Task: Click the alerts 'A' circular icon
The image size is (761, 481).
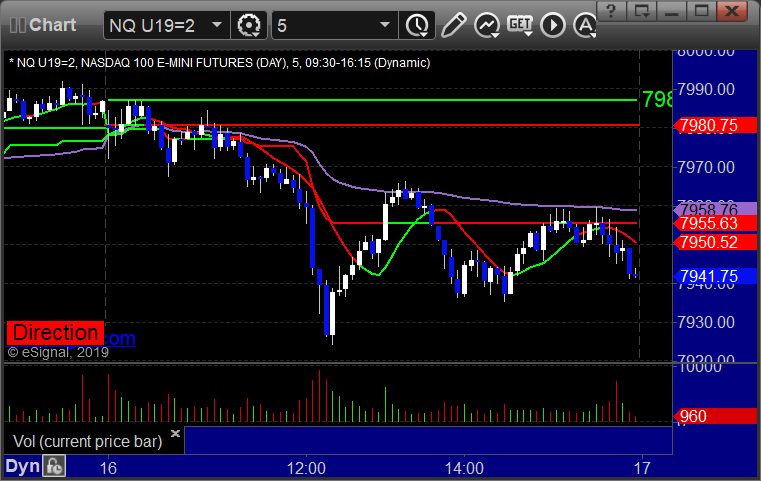Action: 585,25
